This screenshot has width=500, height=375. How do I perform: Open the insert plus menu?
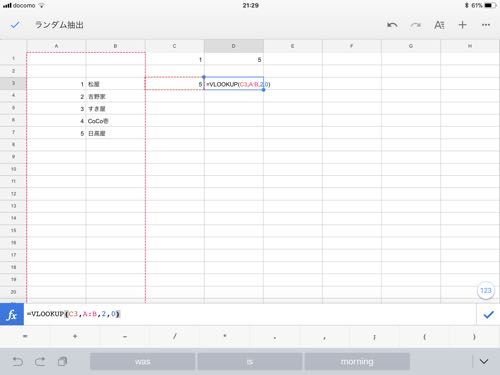click(462, 25)
